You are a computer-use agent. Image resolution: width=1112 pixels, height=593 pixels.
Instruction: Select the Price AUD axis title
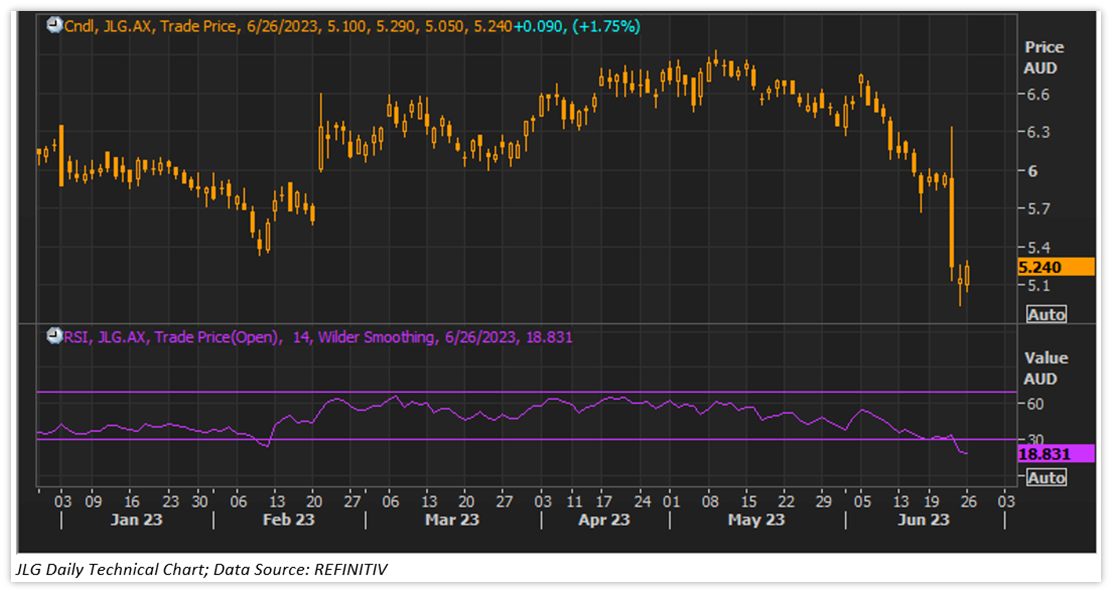tap(1044, 58)
